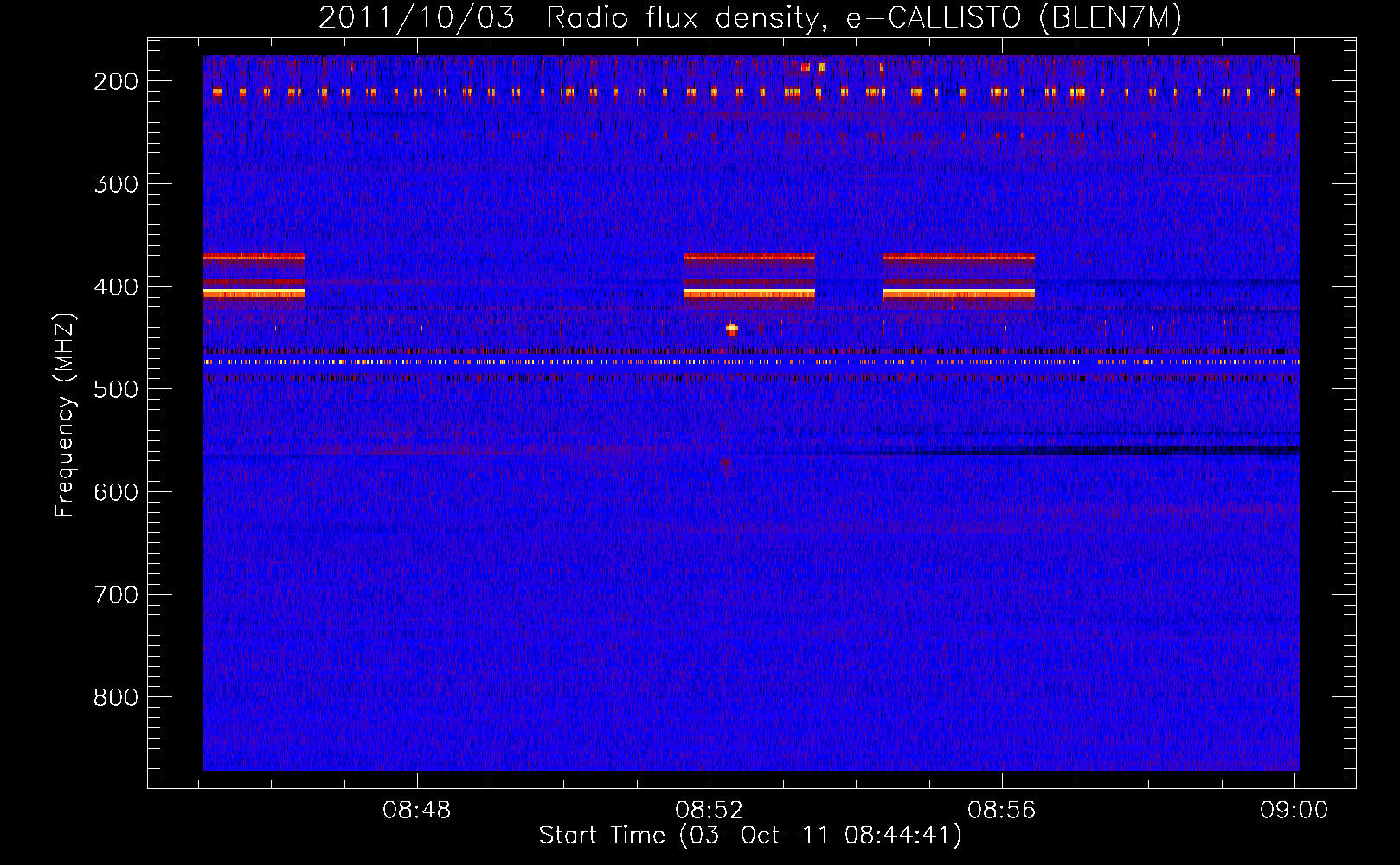The width and height of the screenshot is (1400, 865).
Task: Click the 09:00 time tick label
Action: (1294, 811)
